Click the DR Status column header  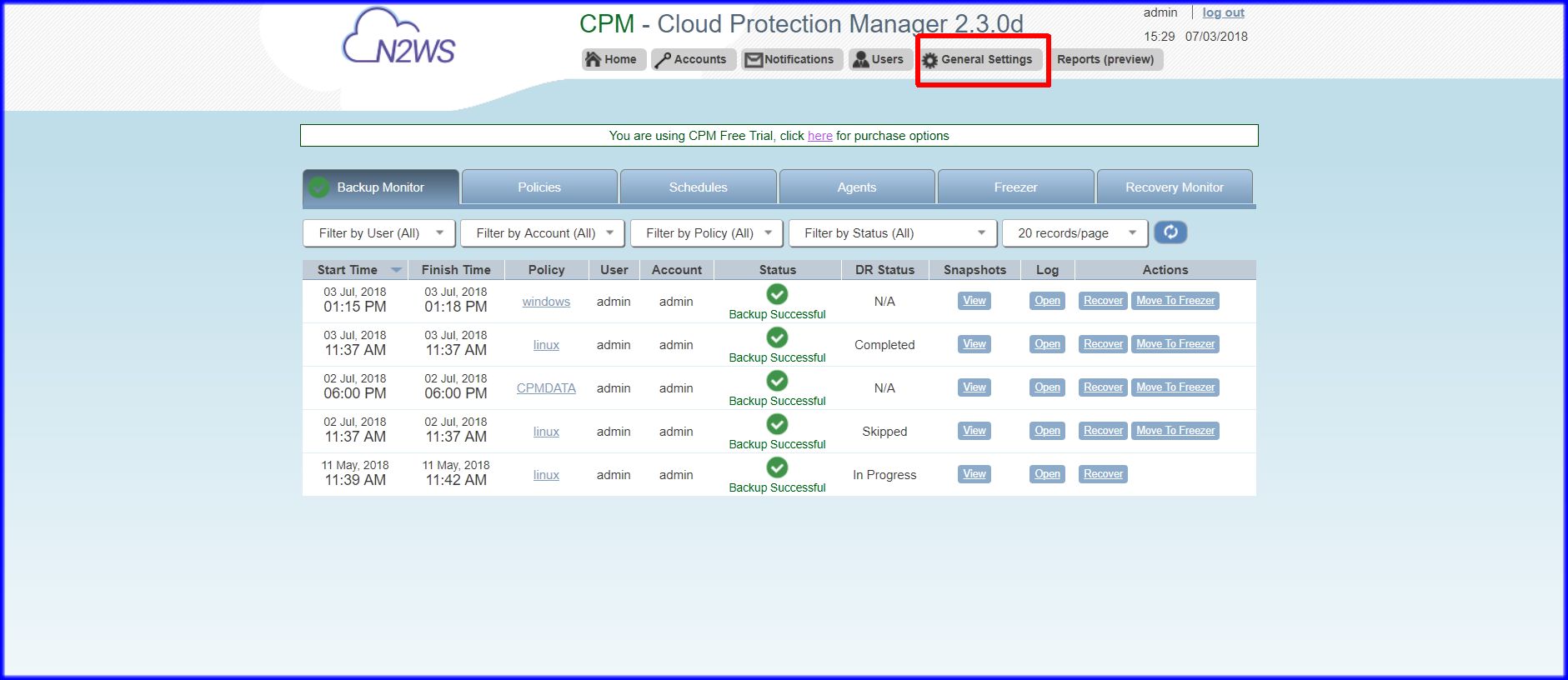884,270
